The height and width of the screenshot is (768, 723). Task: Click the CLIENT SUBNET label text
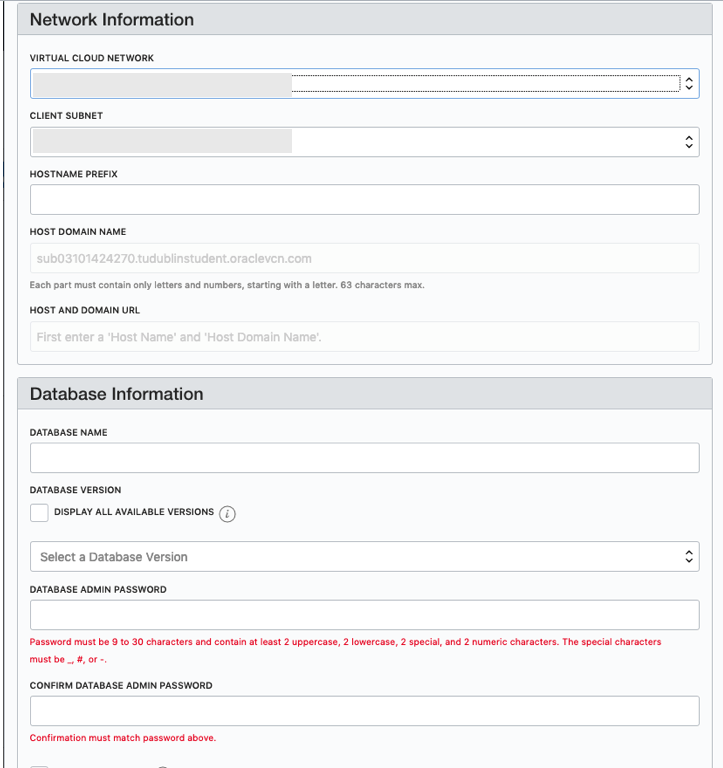tap(66, 116)
